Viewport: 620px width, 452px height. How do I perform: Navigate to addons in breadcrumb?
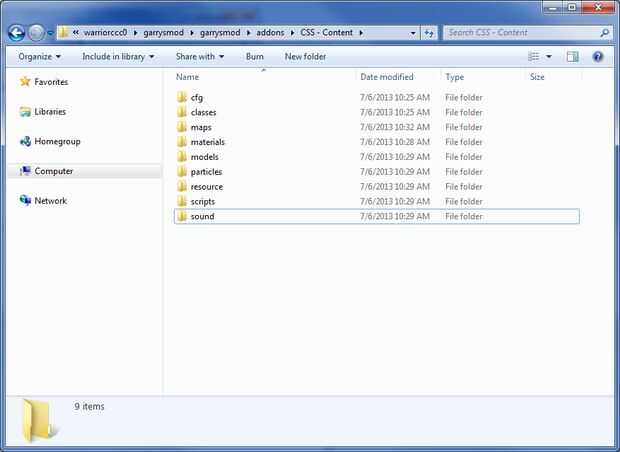point(270,32)
